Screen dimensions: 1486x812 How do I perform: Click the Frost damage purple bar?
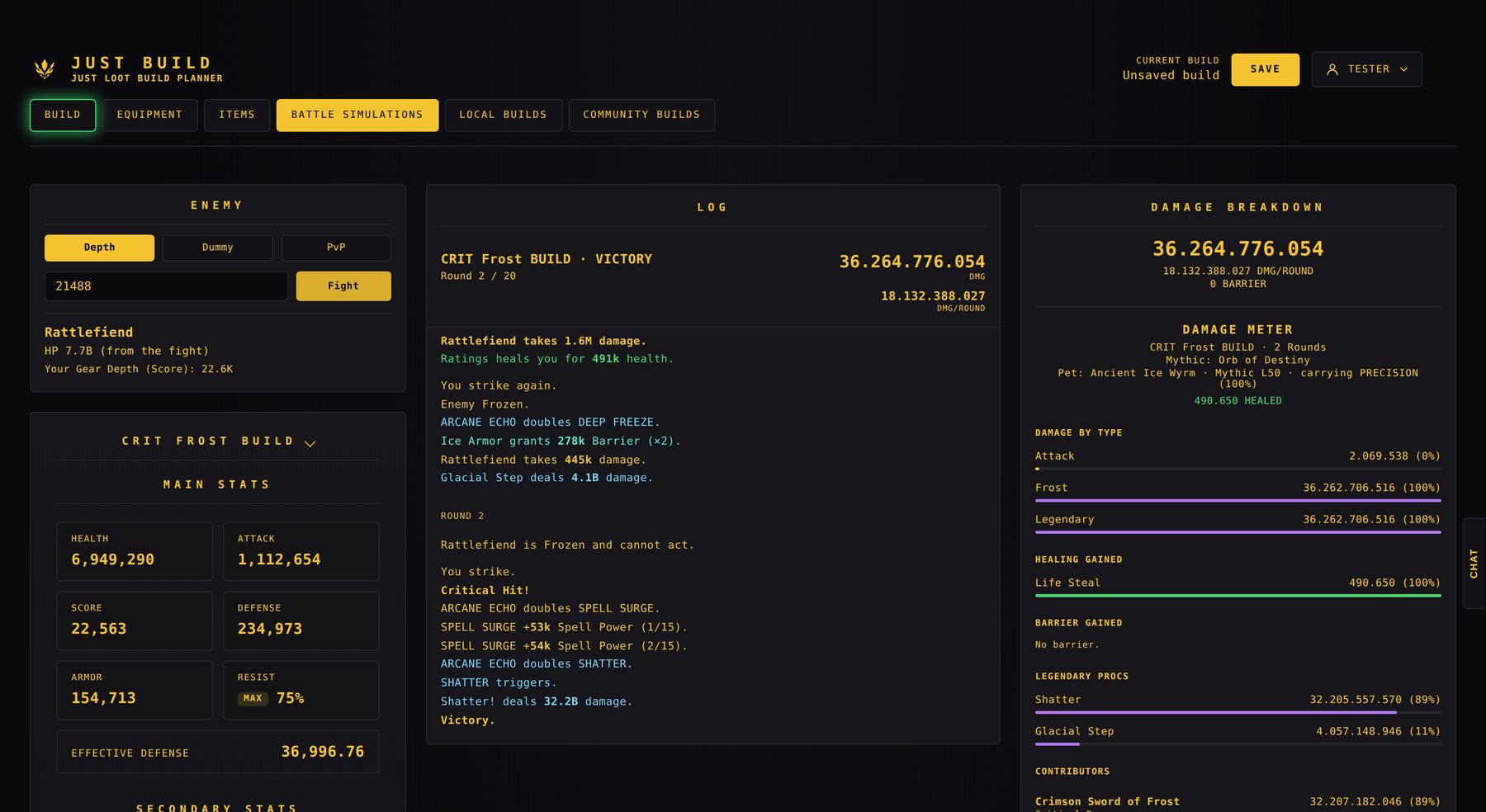pos(1238,500)
